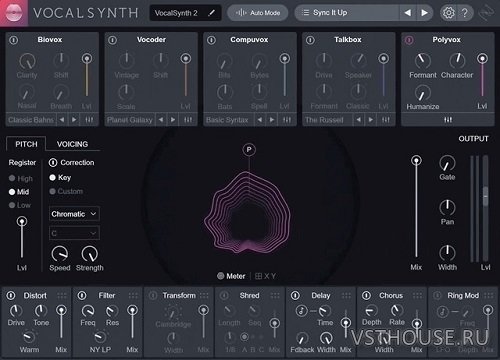Toggle pitch Correction power button
The width and height of the screenshot is (500, 360).
[x=53, y=163]
